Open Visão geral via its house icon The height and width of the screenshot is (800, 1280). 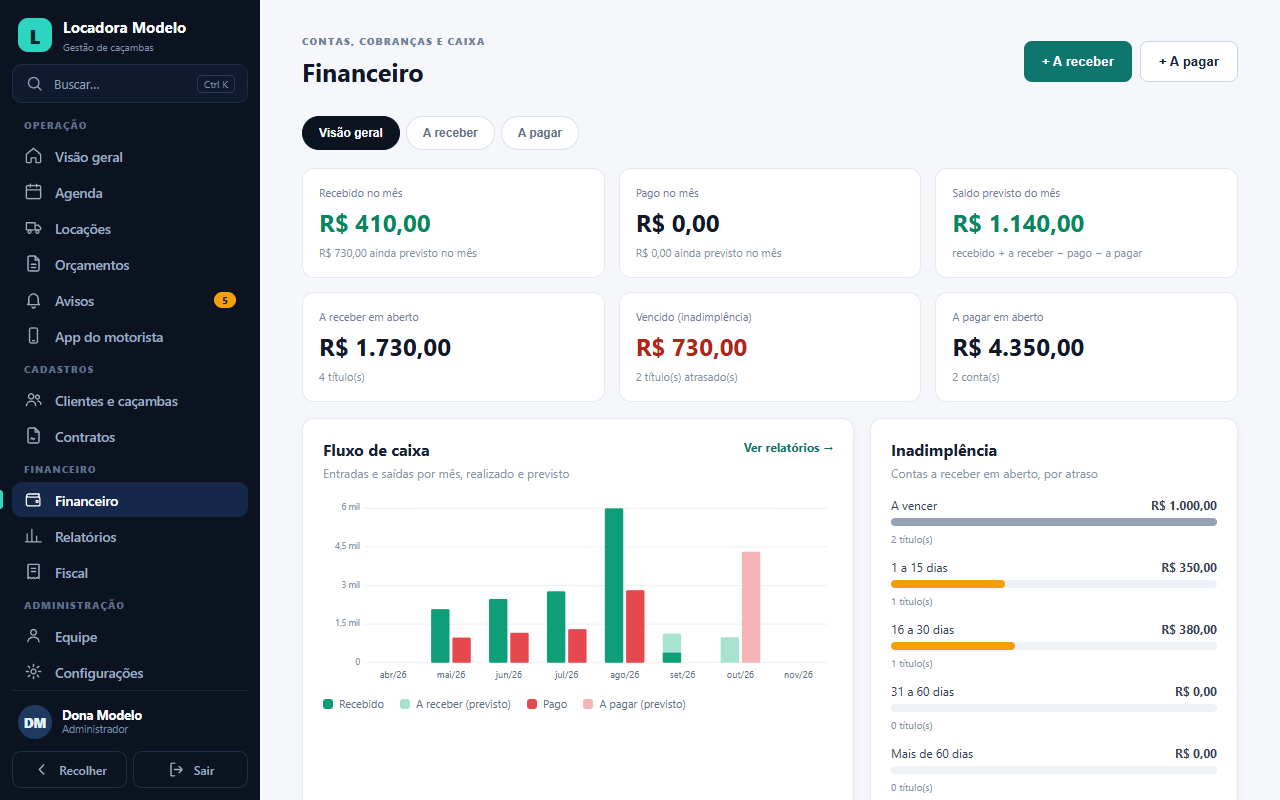(34, 157)
